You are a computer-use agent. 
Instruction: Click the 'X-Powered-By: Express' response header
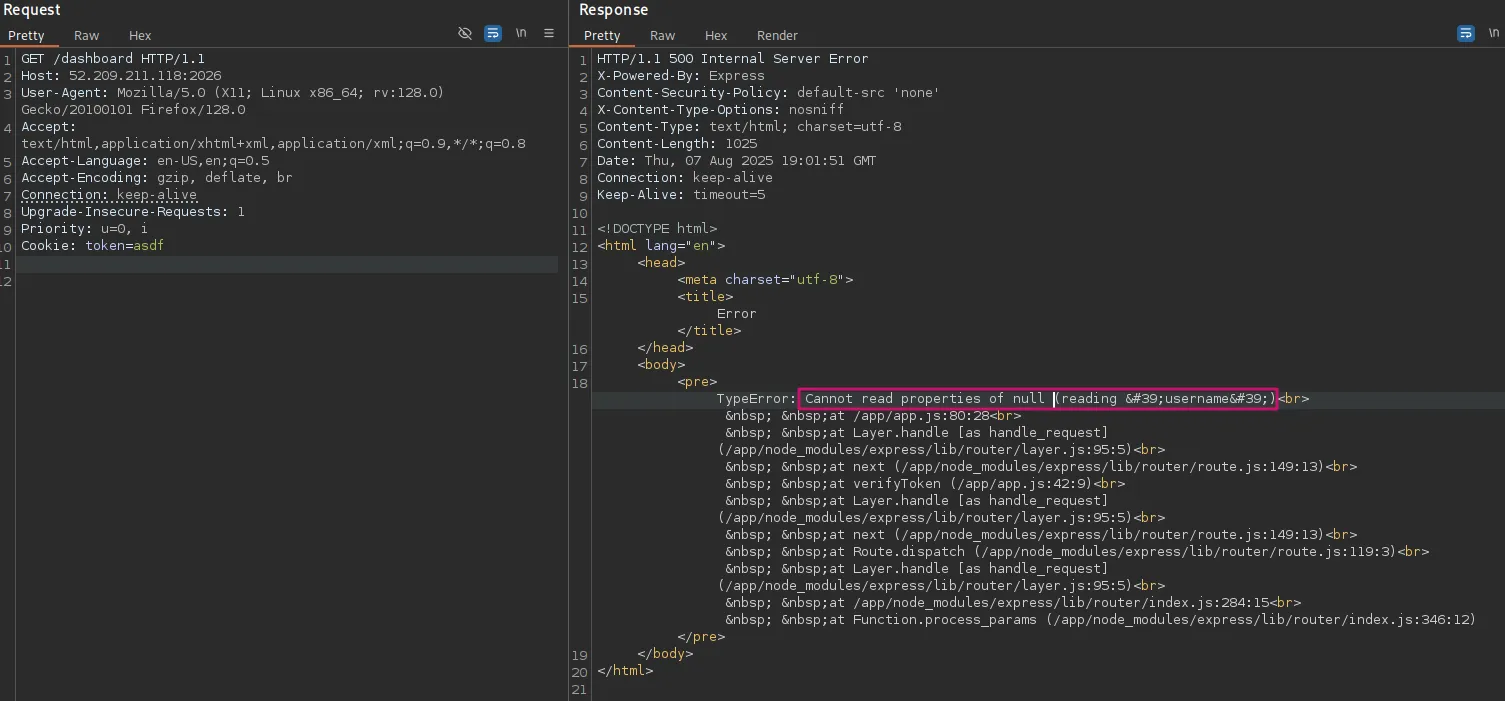(680, 76)
